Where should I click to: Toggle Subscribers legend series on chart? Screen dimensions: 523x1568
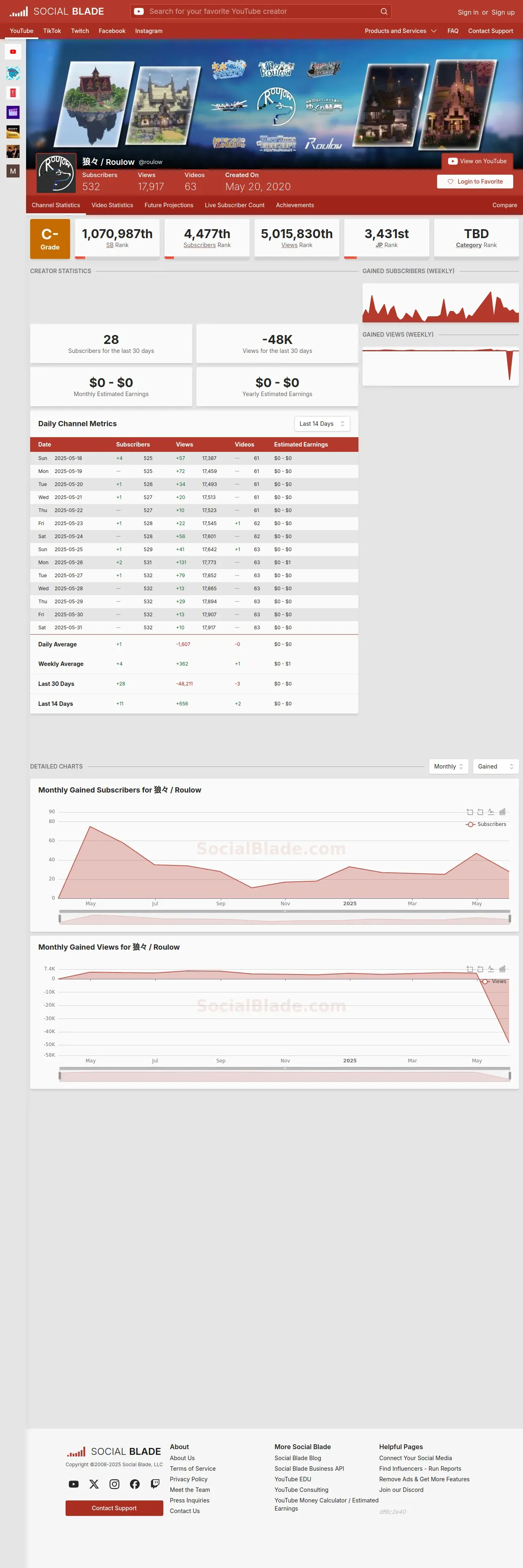[x=486, y=824]
